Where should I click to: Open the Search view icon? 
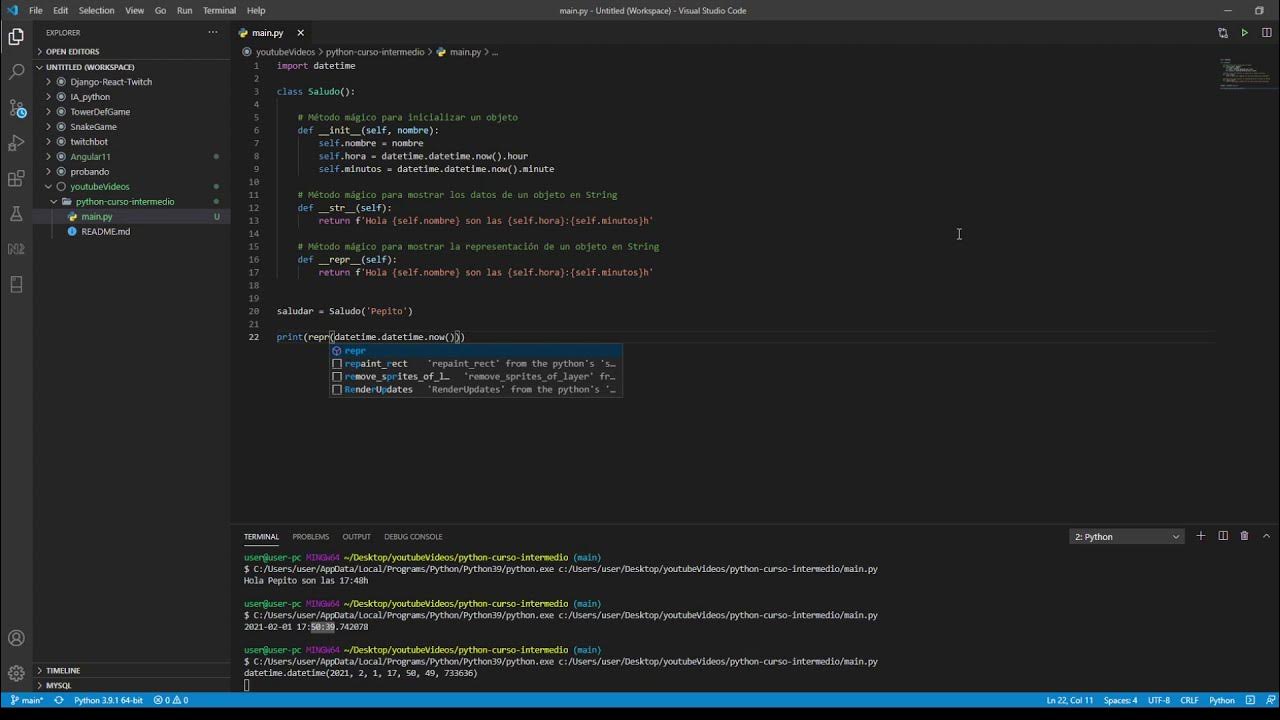16,73
